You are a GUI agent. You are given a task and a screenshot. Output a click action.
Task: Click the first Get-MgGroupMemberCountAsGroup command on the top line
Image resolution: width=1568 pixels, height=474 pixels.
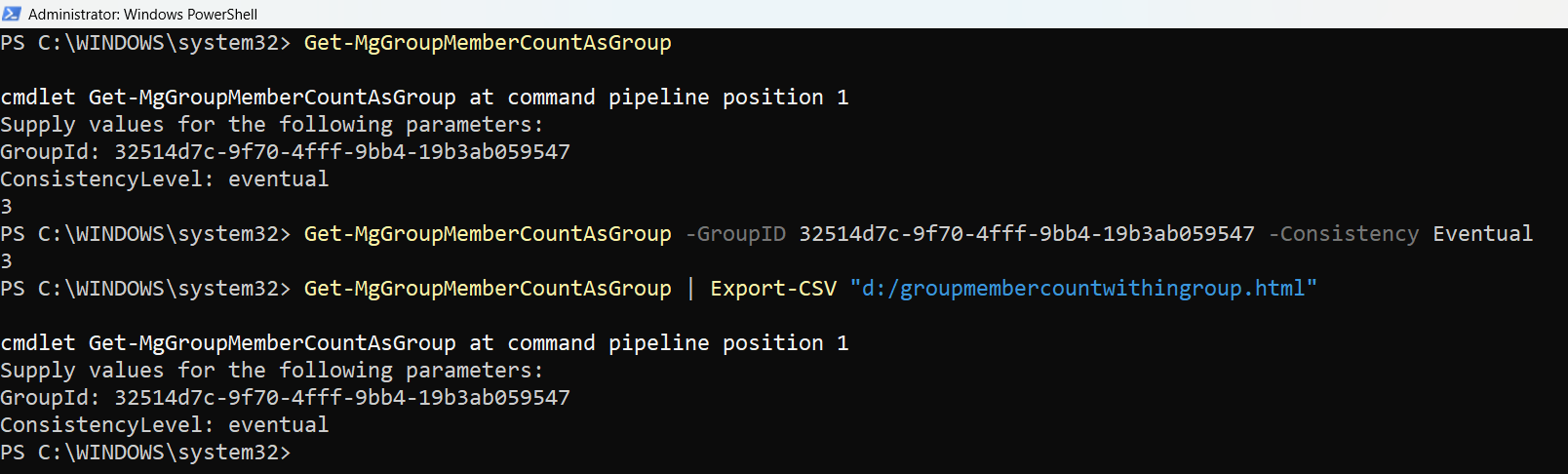(x=487, y=43)
